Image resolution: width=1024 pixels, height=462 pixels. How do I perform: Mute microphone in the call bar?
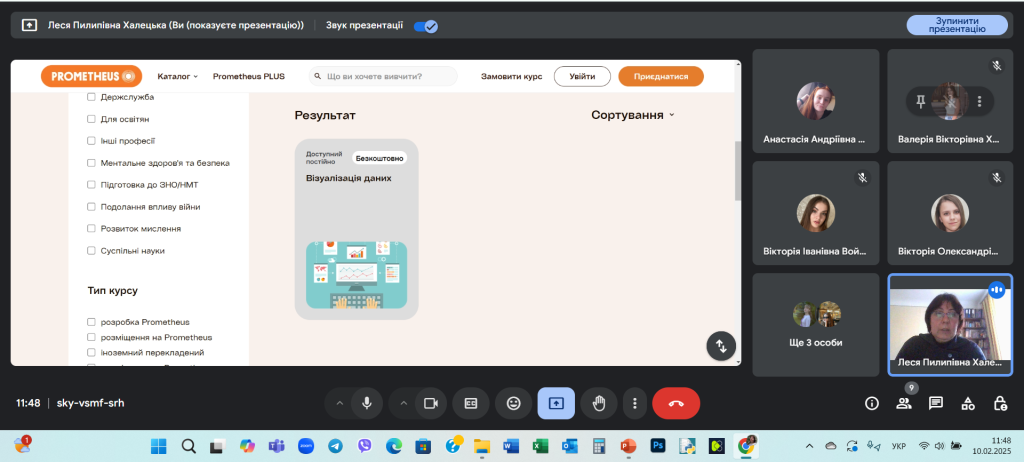click(367, 403)
